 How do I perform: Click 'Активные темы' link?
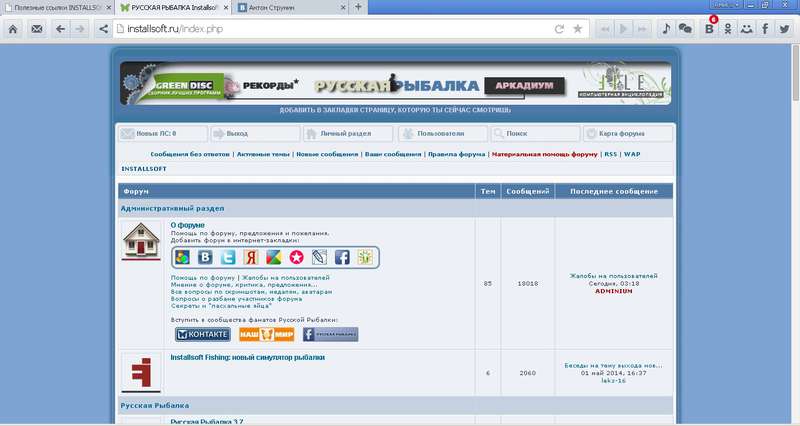pyautogui.click(x=263, y=154)
